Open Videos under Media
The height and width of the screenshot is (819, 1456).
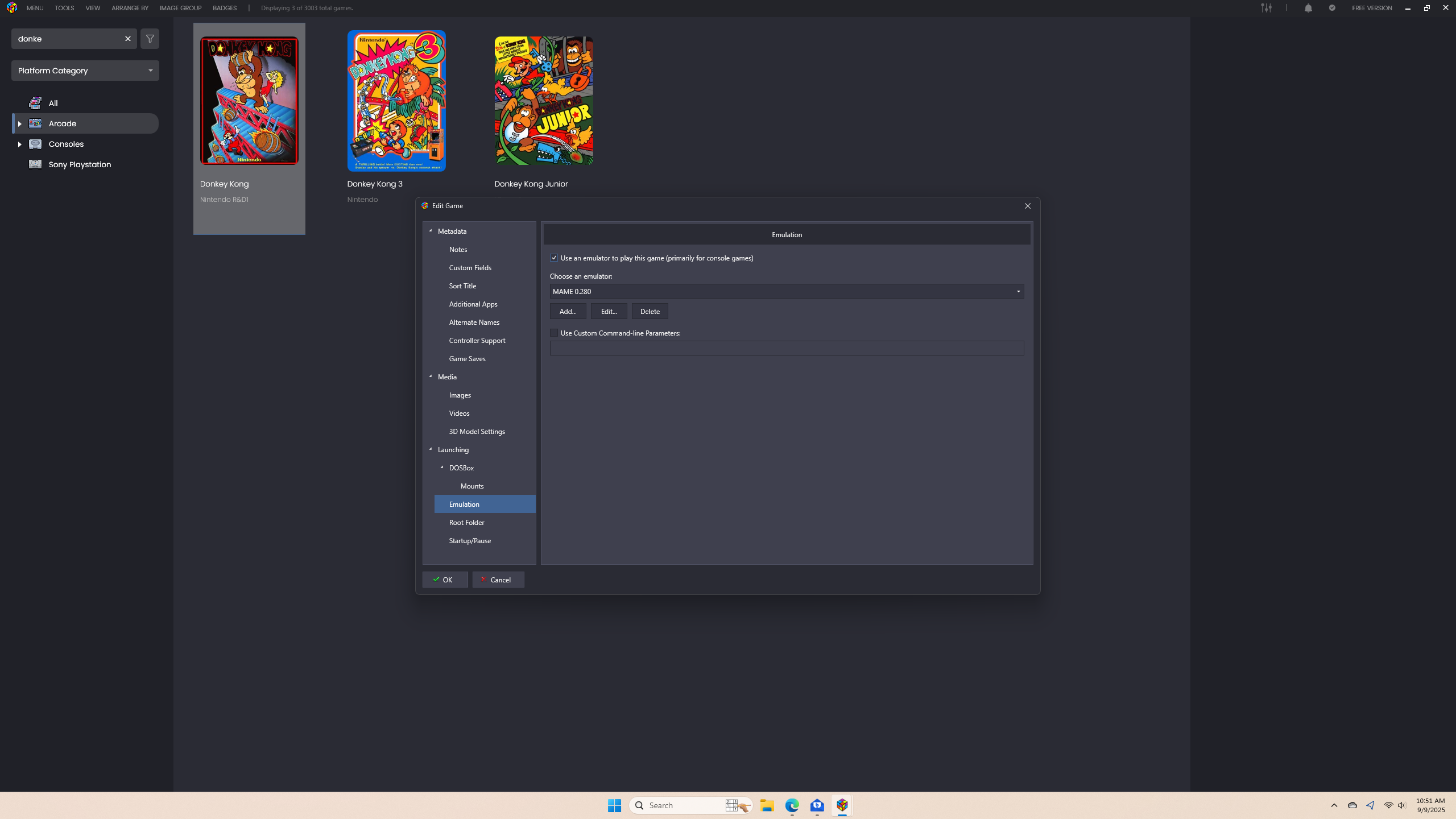(x=459, y=413)
